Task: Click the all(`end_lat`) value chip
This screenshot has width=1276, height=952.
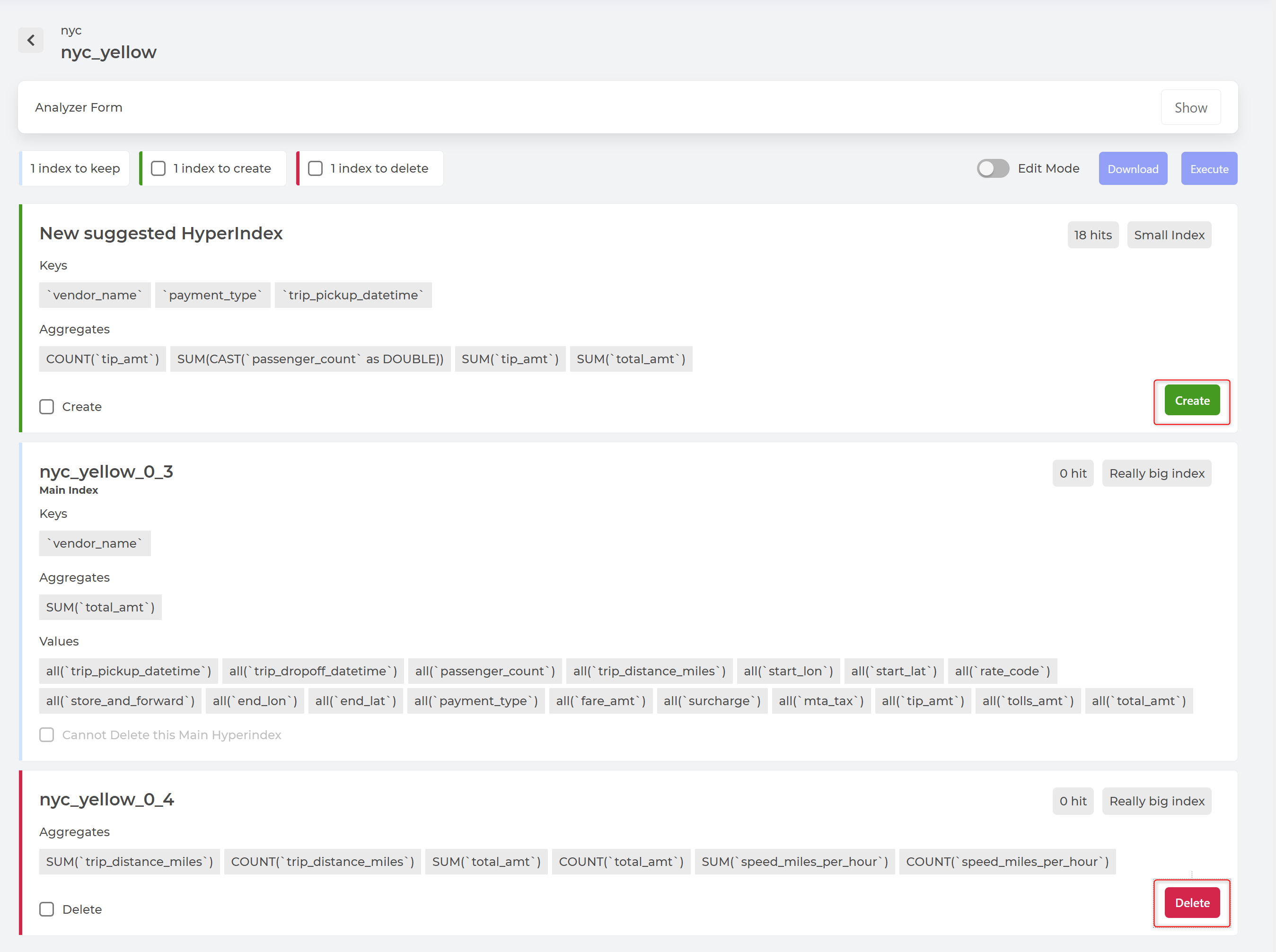Action: (356, 701)
